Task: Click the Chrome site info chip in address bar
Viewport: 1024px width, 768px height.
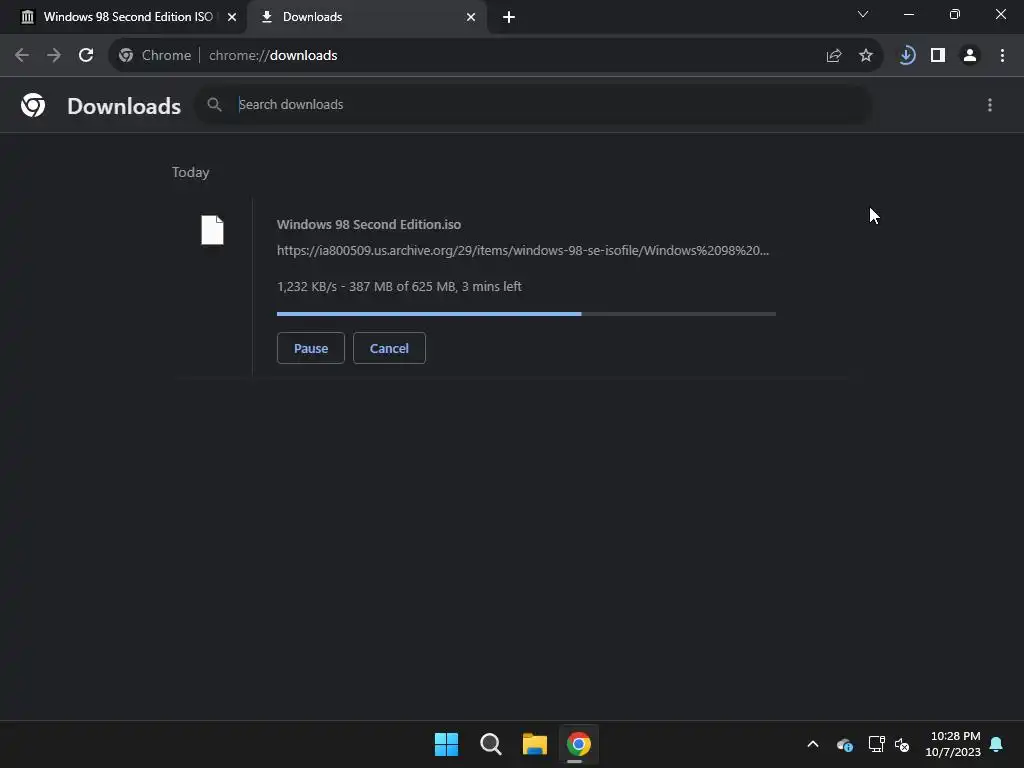Action: (x=155, y=56)
